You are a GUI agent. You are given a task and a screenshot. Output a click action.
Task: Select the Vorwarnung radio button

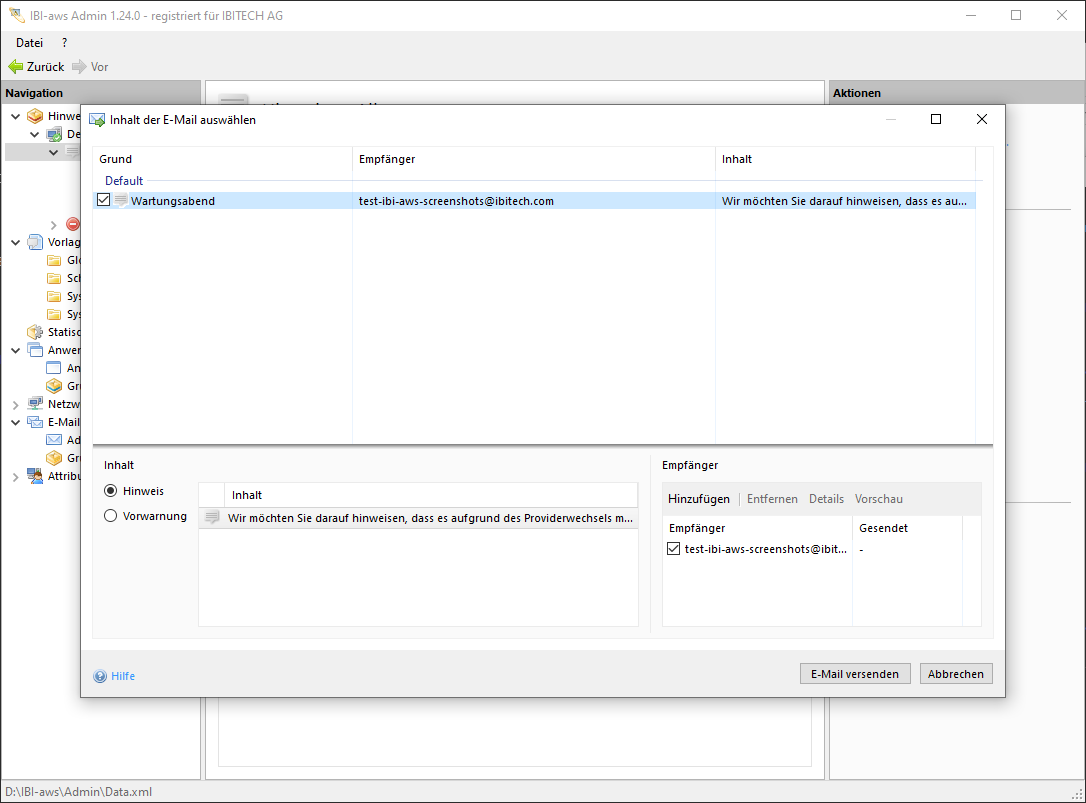tap(111, 516)
